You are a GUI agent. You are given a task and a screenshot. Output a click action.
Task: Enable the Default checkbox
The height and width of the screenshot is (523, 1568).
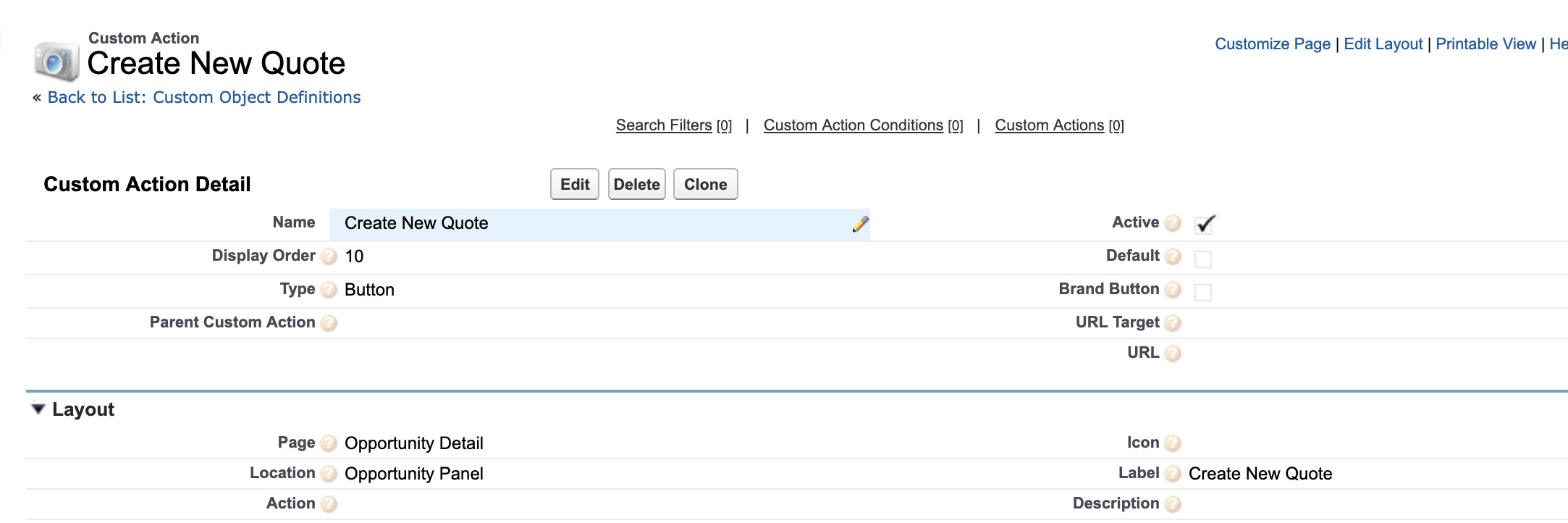[x=1203, y=259]
